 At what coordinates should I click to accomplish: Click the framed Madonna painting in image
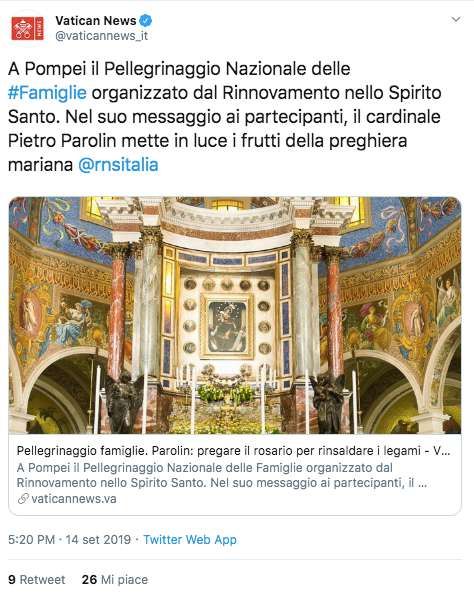(227, 327)
